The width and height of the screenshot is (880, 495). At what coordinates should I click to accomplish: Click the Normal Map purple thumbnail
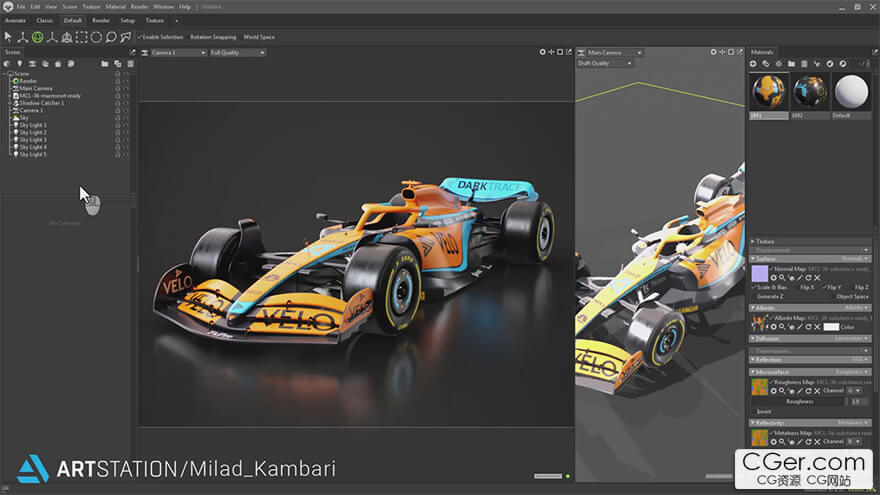pos(759,273)
